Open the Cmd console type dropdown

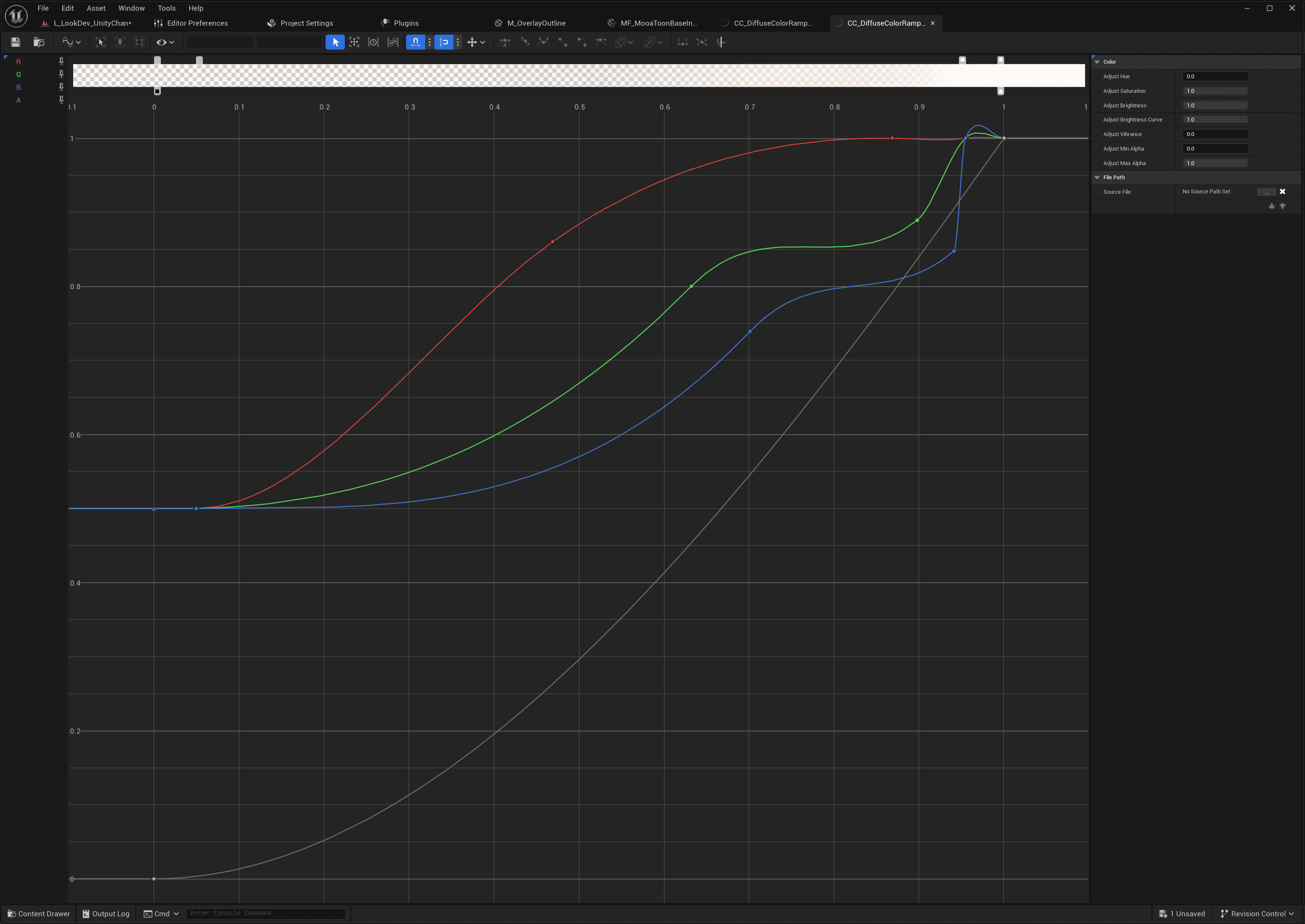tap(161, 914)
